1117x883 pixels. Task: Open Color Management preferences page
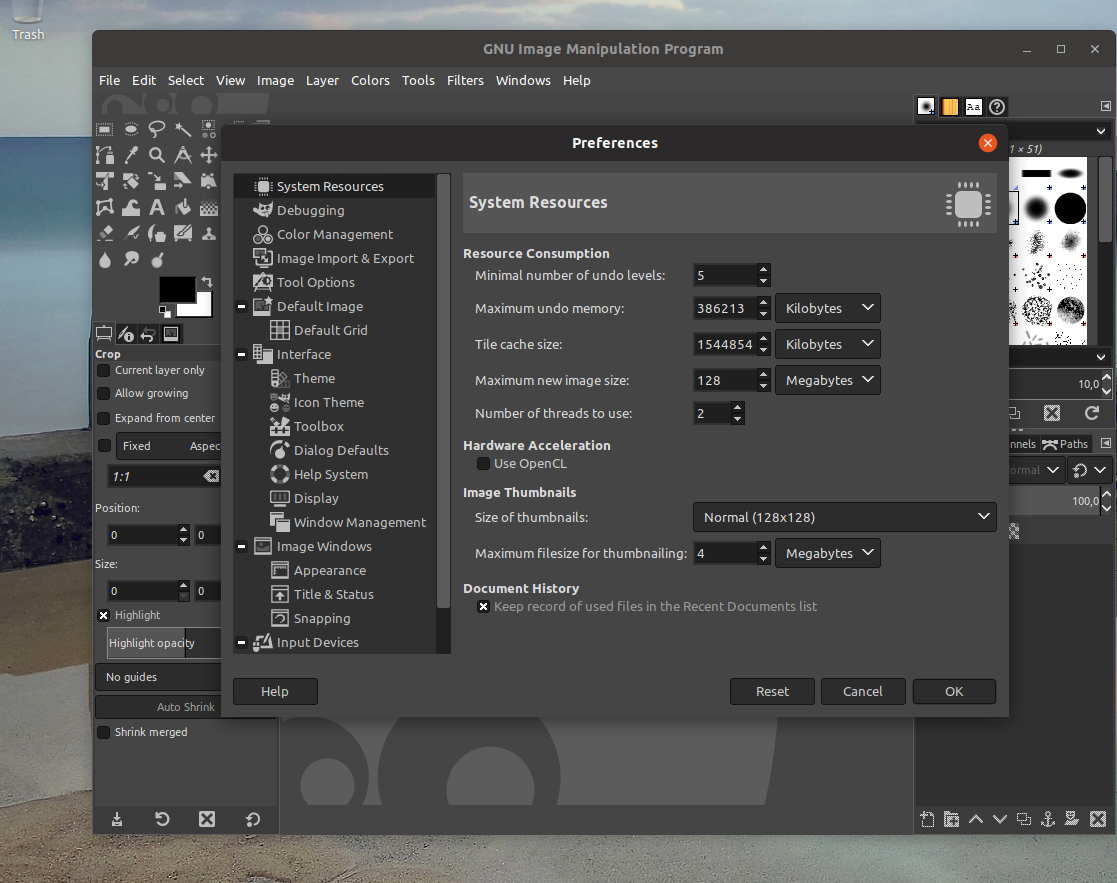click(334, 234)
